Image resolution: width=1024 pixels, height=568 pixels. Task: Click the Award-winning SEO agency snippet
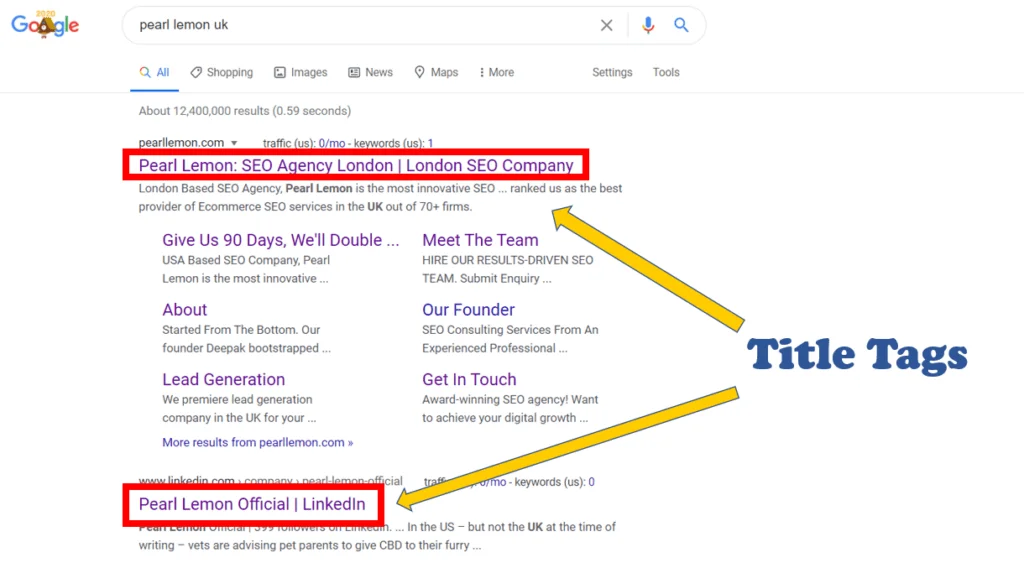coord(510,409)
